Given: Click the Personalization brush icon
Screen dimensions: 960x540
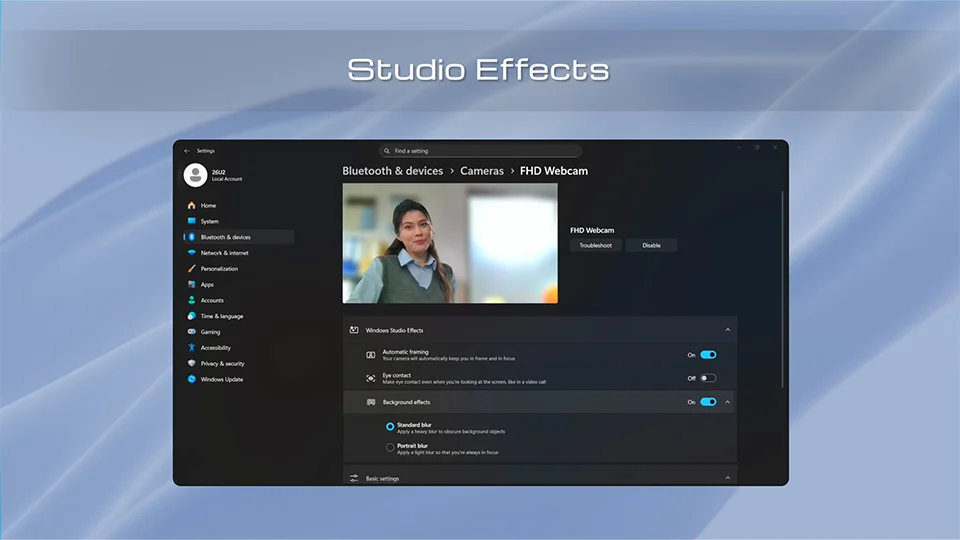Looking at the screenshot, I should [192, 268].
